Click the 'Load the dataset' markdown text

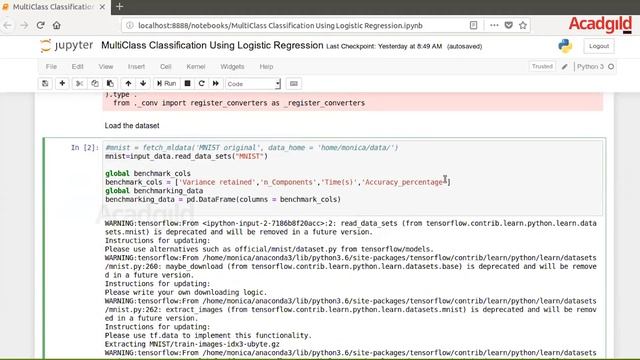point(132,126)
